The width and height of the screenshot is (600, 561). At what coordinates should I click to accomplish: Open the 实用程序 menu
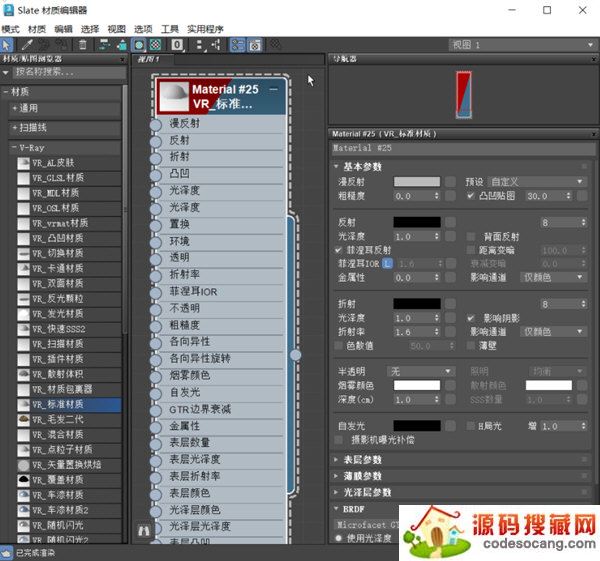click(x=205, y=29)
